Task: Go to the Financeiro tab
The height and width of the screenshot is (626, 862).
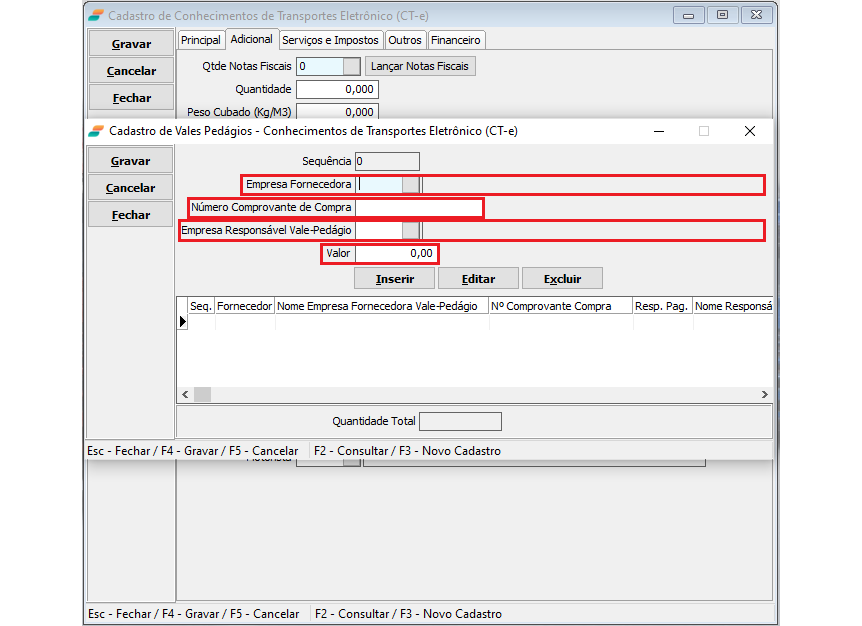Action: click(456, 40)
